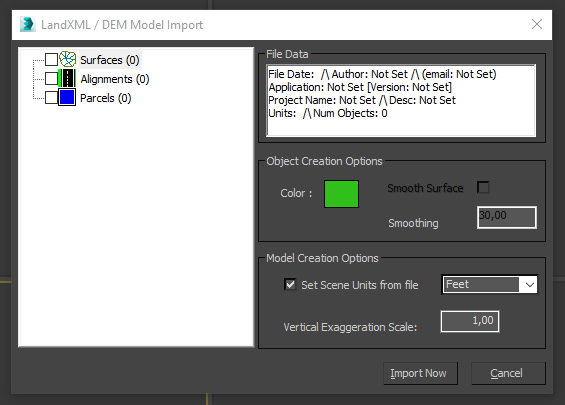Close the LandXML / DEM Model Import dialog
The height and width of the screenshot is (405, 565).
(537, 24)
